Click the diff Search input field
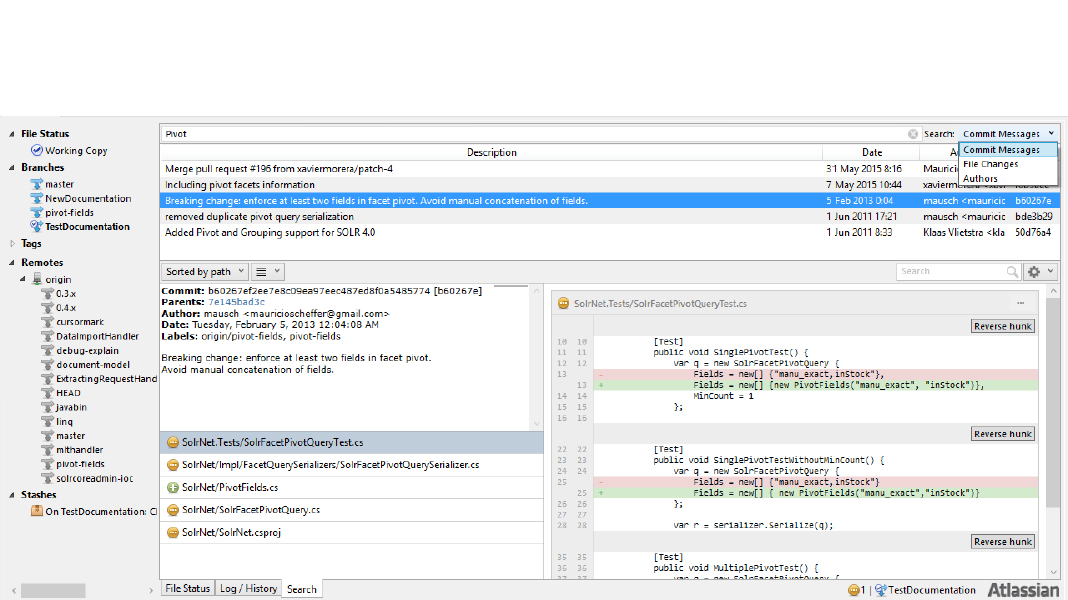This screenshot has width=1068, height=600. pyautogui.click(x=957, y=272)
